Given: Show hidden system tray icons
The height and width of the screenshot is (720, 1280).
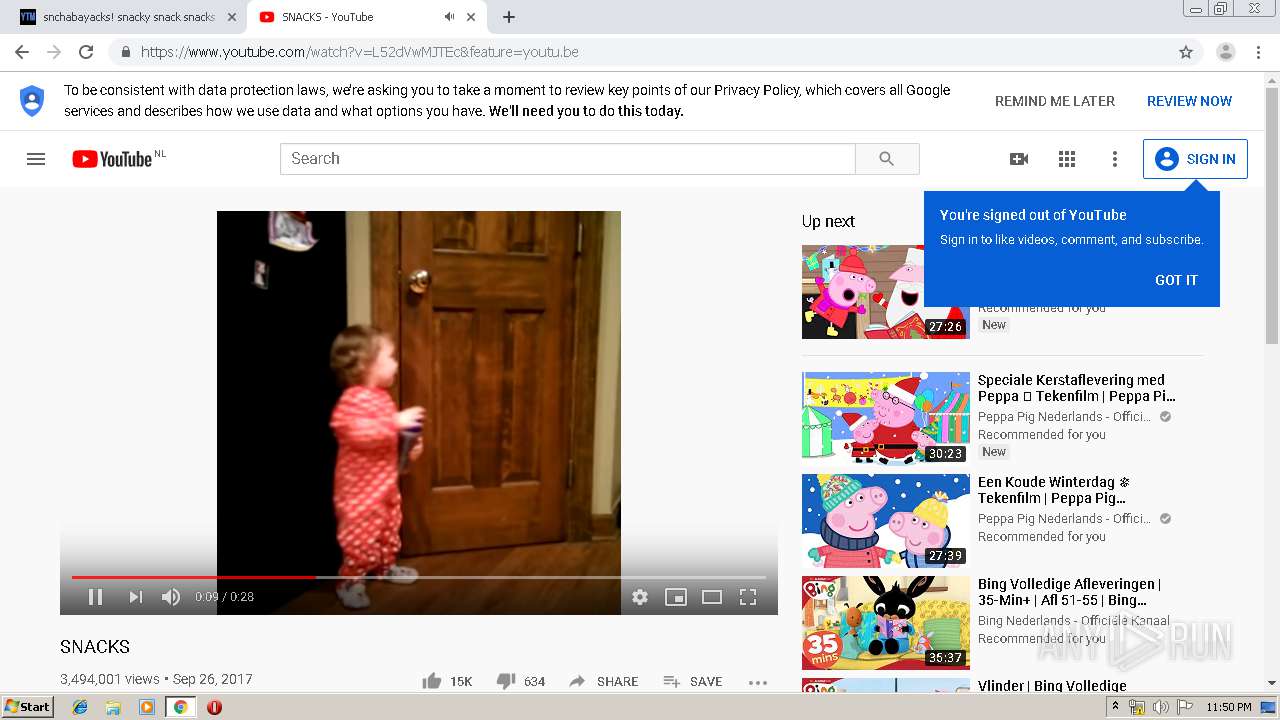Looking at the screenshot, I should 1115,707.
